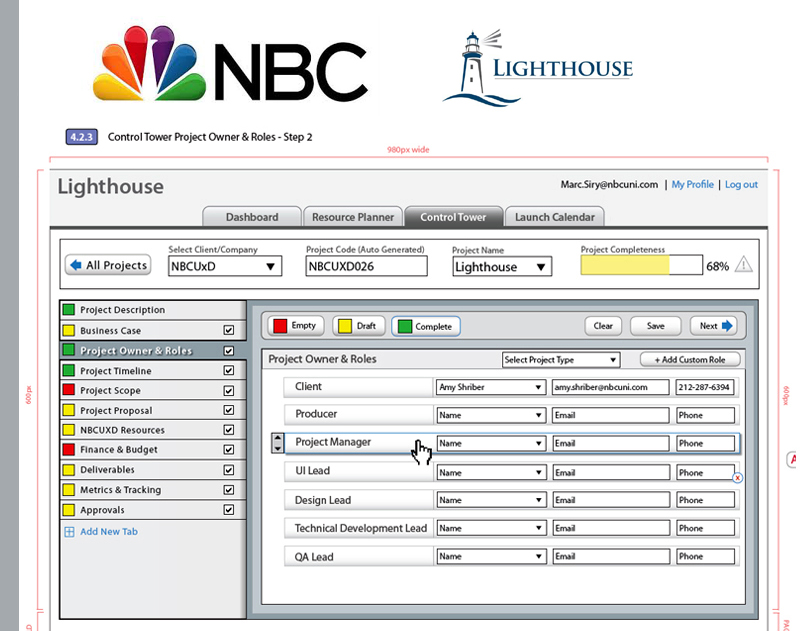Open My Profile link
Image resolution: width=800 pixels, height=631 pixels.
693,184
